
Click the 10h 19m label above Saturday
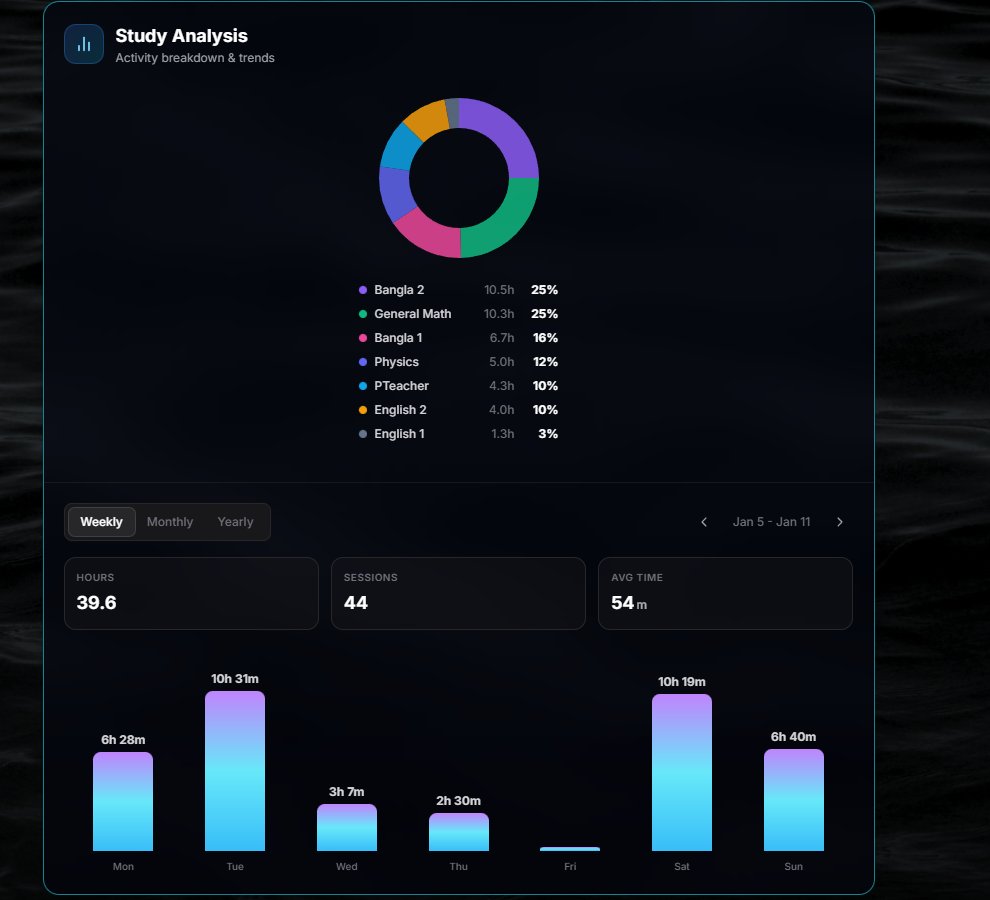(x=682, y=682)
